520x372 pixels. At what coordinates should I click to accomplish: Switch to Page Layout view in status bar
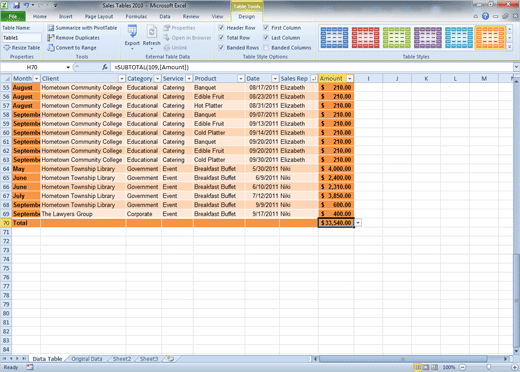point(426,367)
